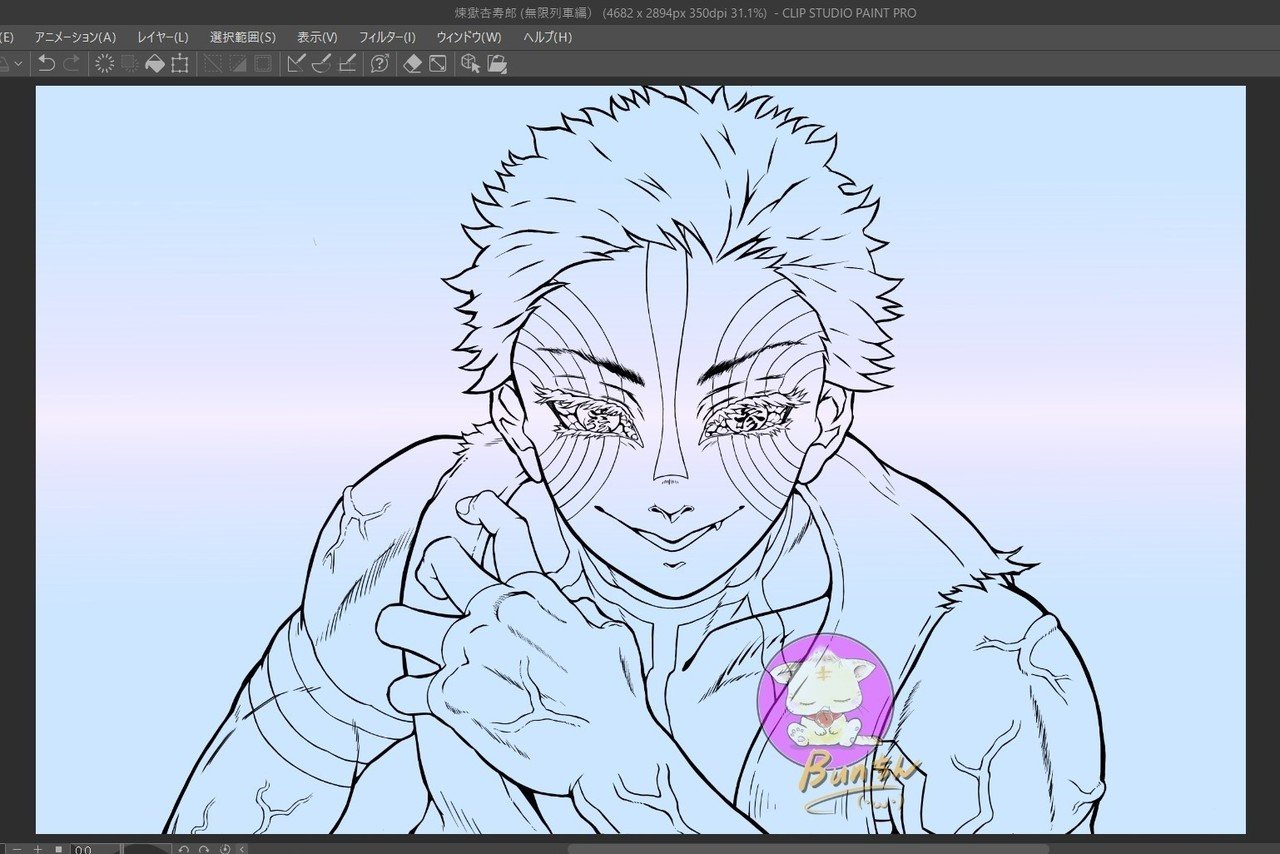Click the Invert Selected Area icon
The width and height of the screenshot is (1280, 854).
tap(238, 64)
